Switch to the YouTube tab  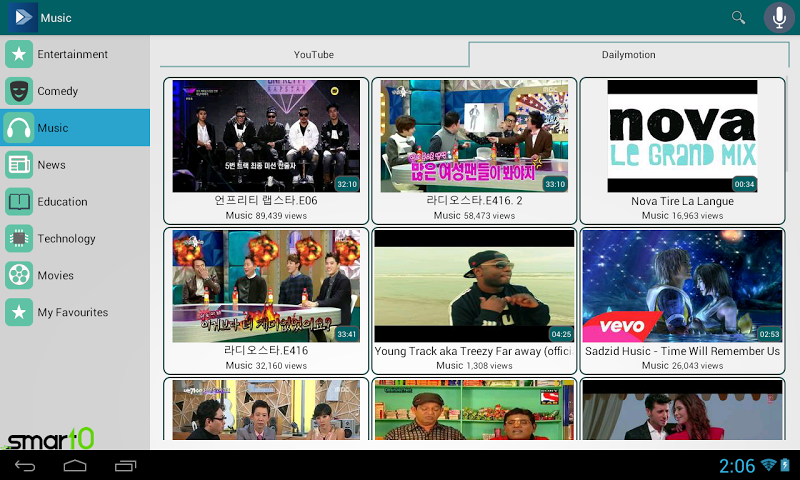point(314,55)
